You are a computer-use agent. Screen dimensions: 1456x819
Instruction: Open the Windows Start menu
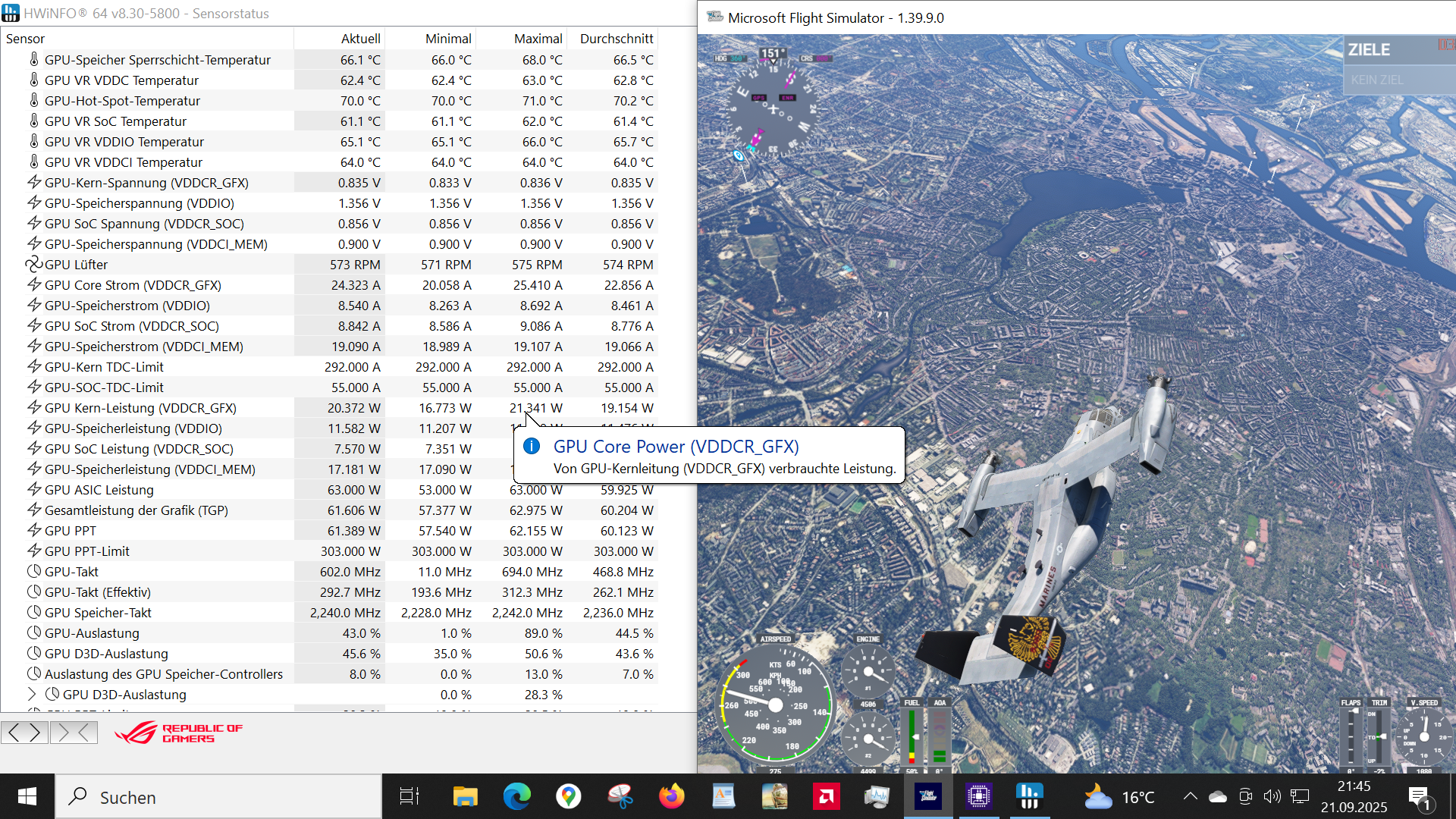tap(26, 796)
